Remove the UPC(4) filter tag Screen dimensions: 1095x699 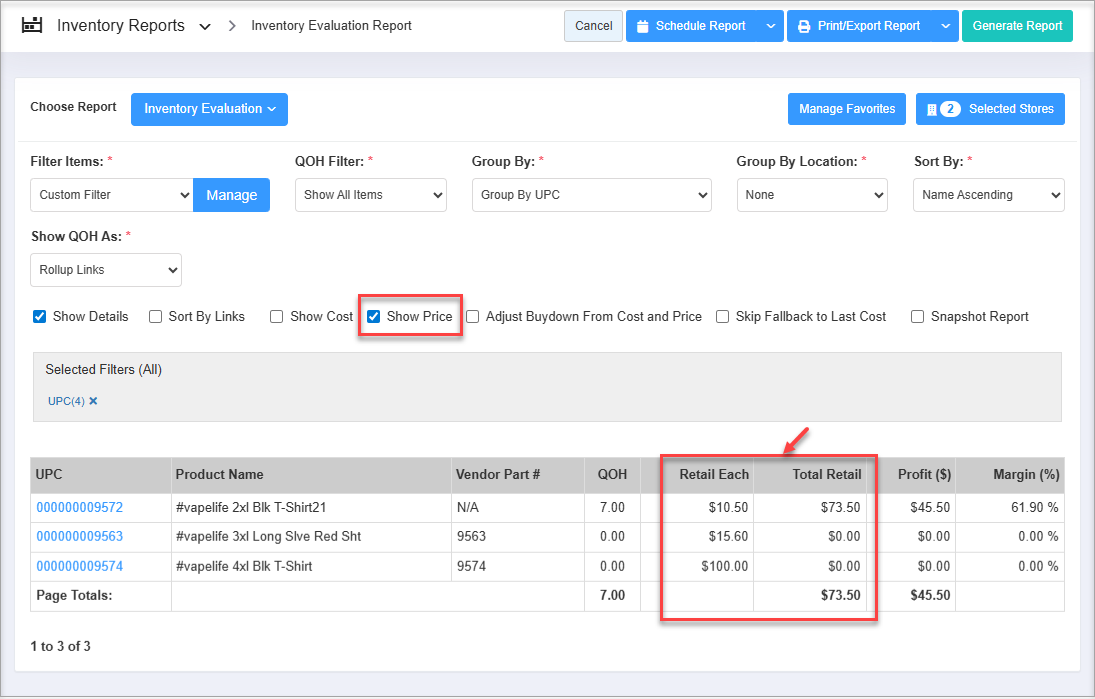pos(93,401)
